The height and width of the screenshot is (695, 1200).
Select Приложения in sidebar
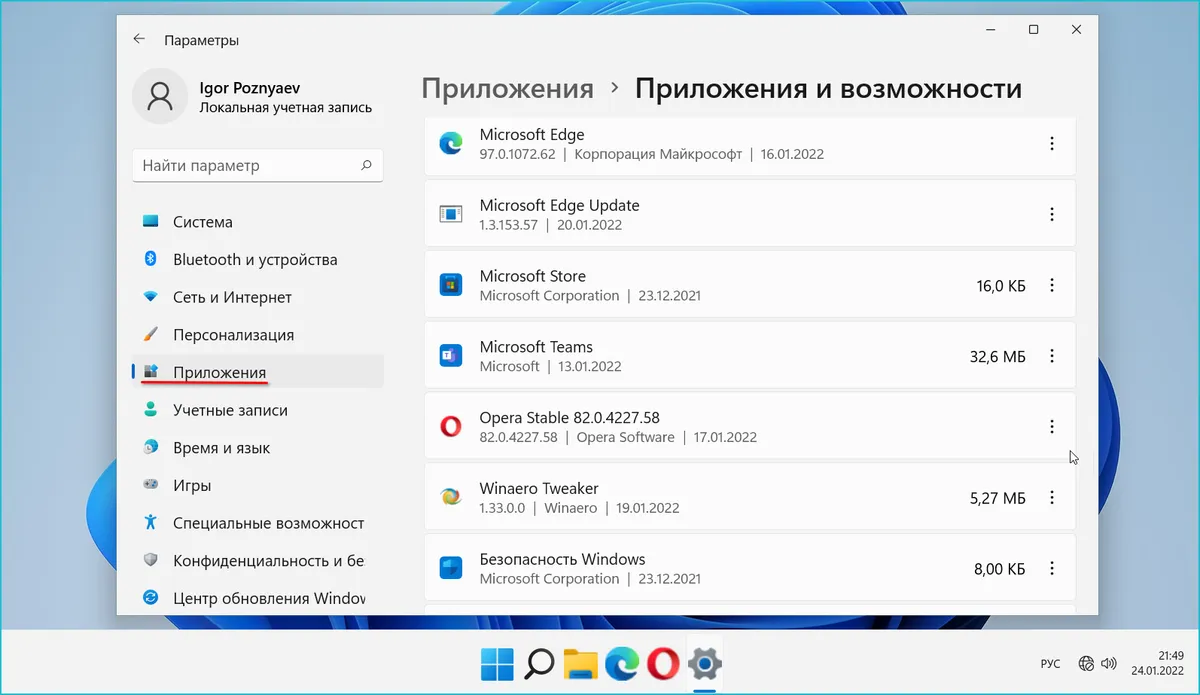click(258, 372)
